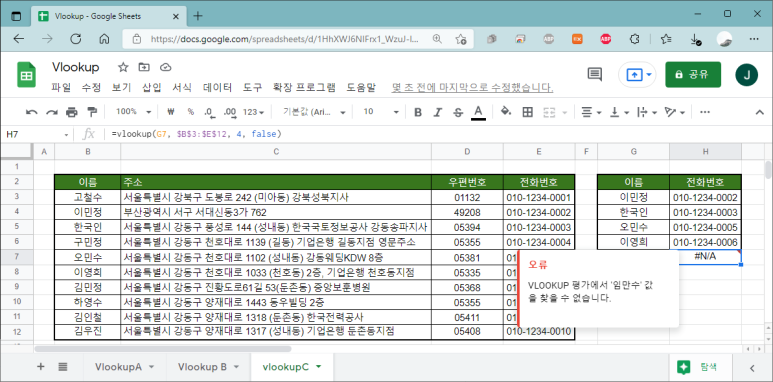Go to the Sheets home logo
773x382 pixels.
[27, 75]
